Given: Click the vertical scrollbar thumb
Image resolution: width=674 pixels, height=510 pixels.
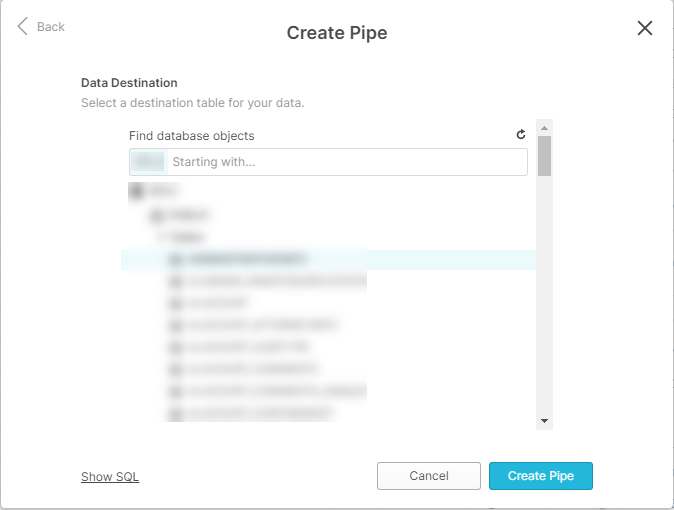Looking at the screenshot, I should point(544,156).
